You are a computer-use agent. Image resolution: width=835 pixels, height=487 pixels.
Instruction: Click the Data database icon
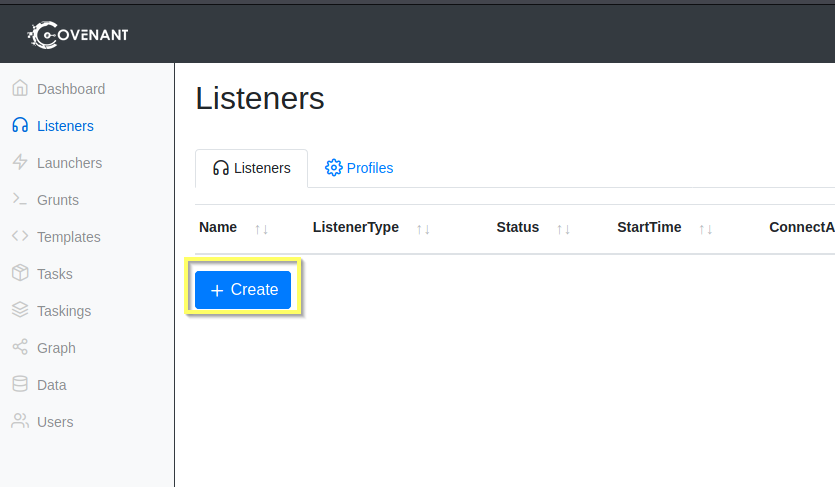(x=20, y=385)
